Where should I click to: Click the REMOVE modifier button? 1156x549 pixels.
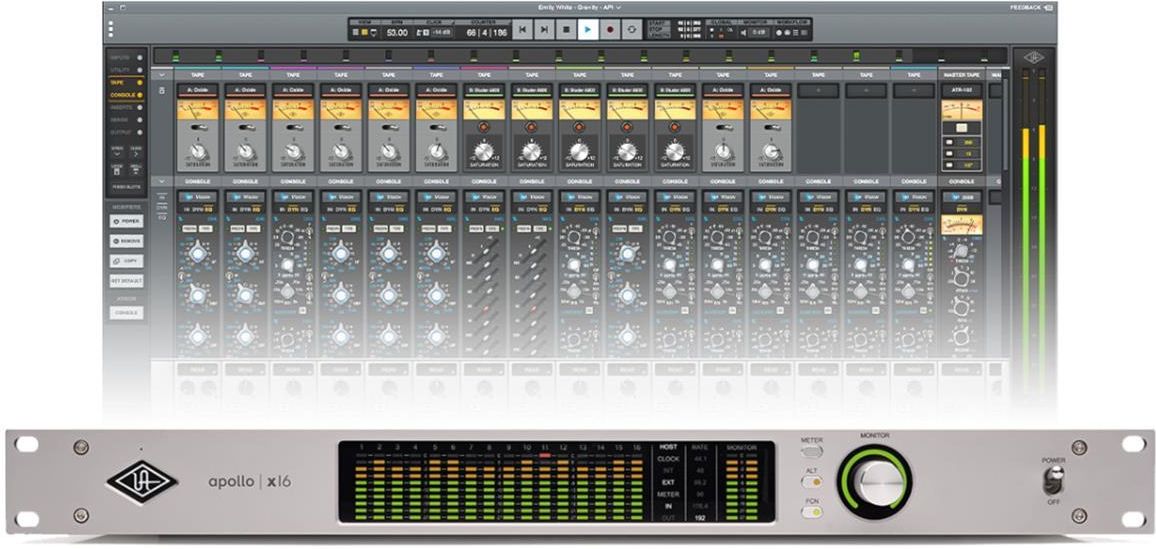point(127,241)
